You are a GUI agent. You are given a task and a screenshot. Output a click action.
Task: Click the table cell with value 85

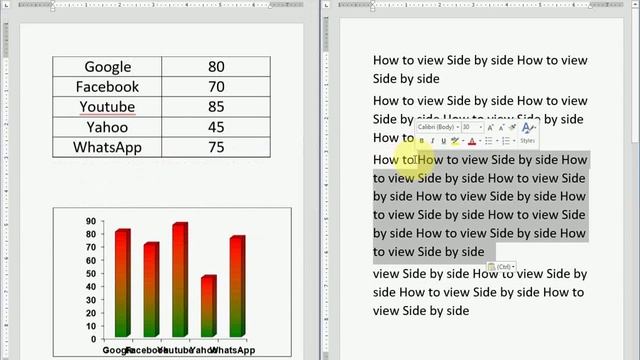click(x=216, y=107)
